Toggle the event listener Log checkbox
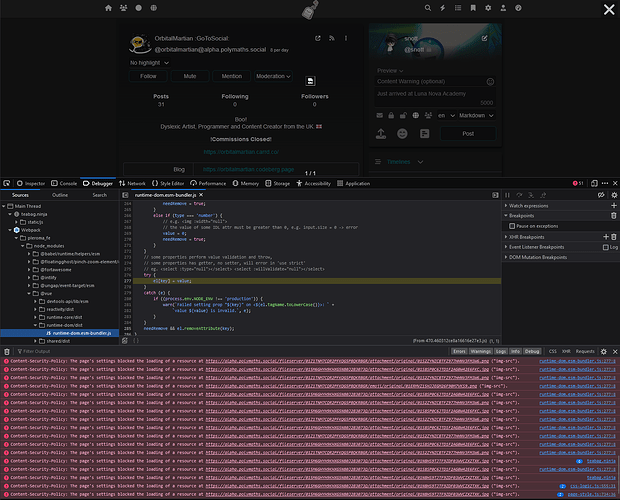Viewport: 620px width, 500px height. click(605, 247)
